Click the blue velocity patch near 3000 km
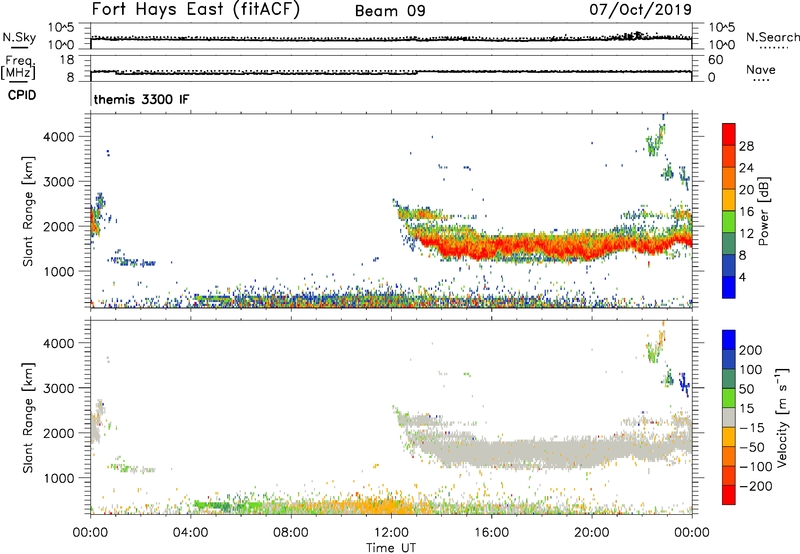The height and width of the screenshot is (554, 800). [x=684, y=383]
